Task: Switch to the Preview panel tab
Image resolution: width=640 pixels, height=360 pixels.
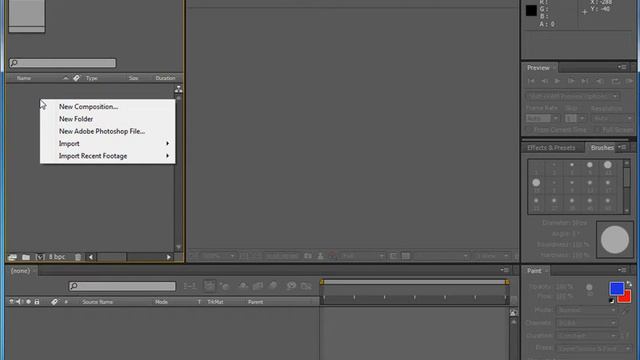Action: point(538,68)
